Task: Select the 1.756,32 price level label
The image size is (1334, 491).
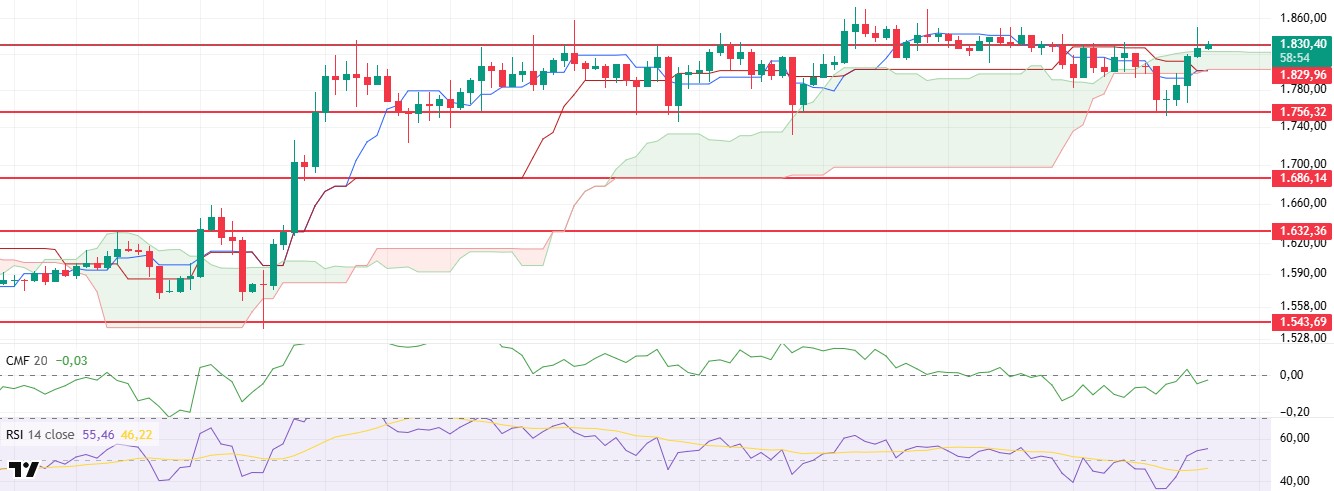Action: [1298, 111]
